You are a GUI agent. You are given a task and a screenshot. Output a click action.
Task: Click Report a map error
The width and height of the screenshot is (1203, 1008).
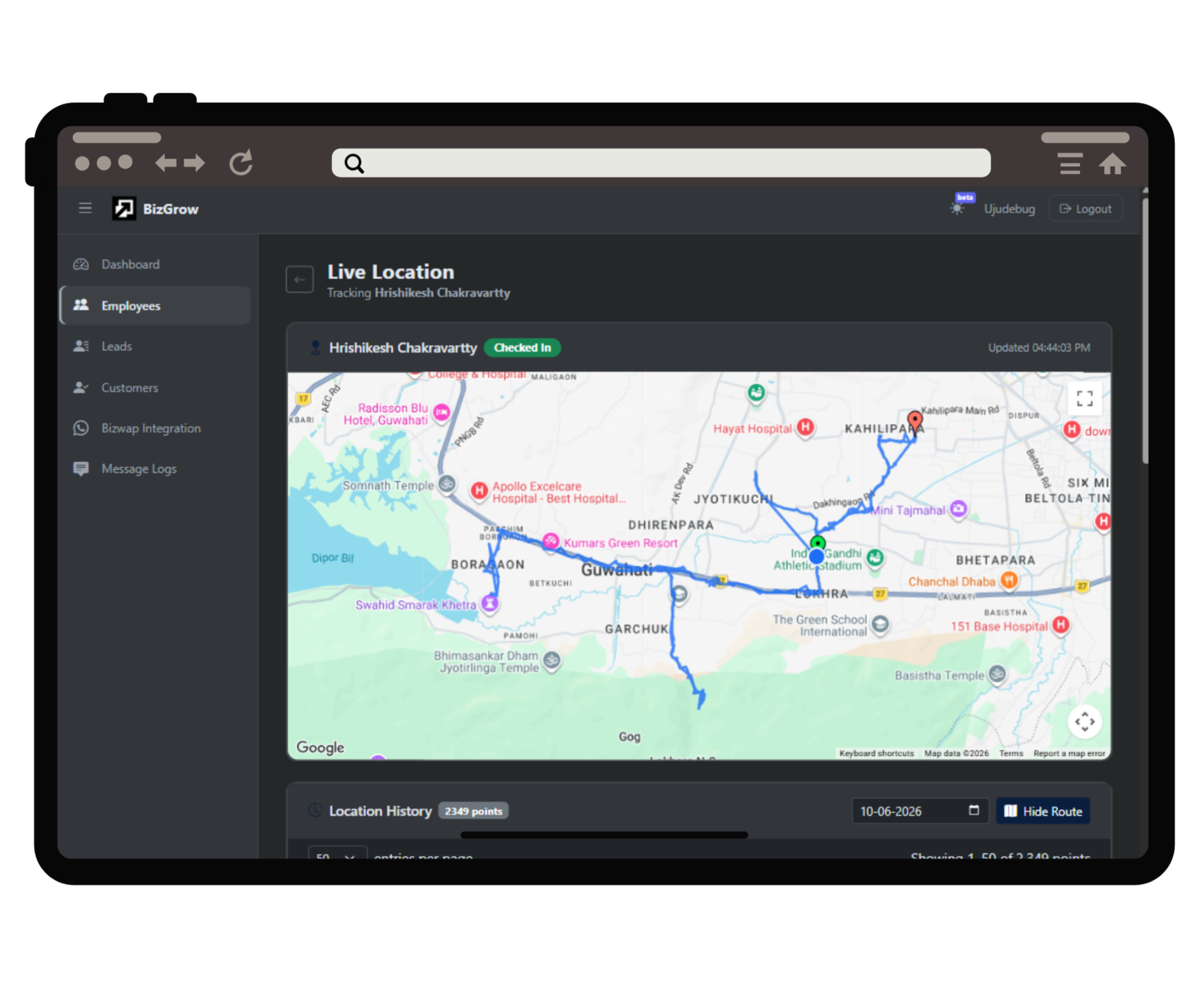pos(1069,753)
